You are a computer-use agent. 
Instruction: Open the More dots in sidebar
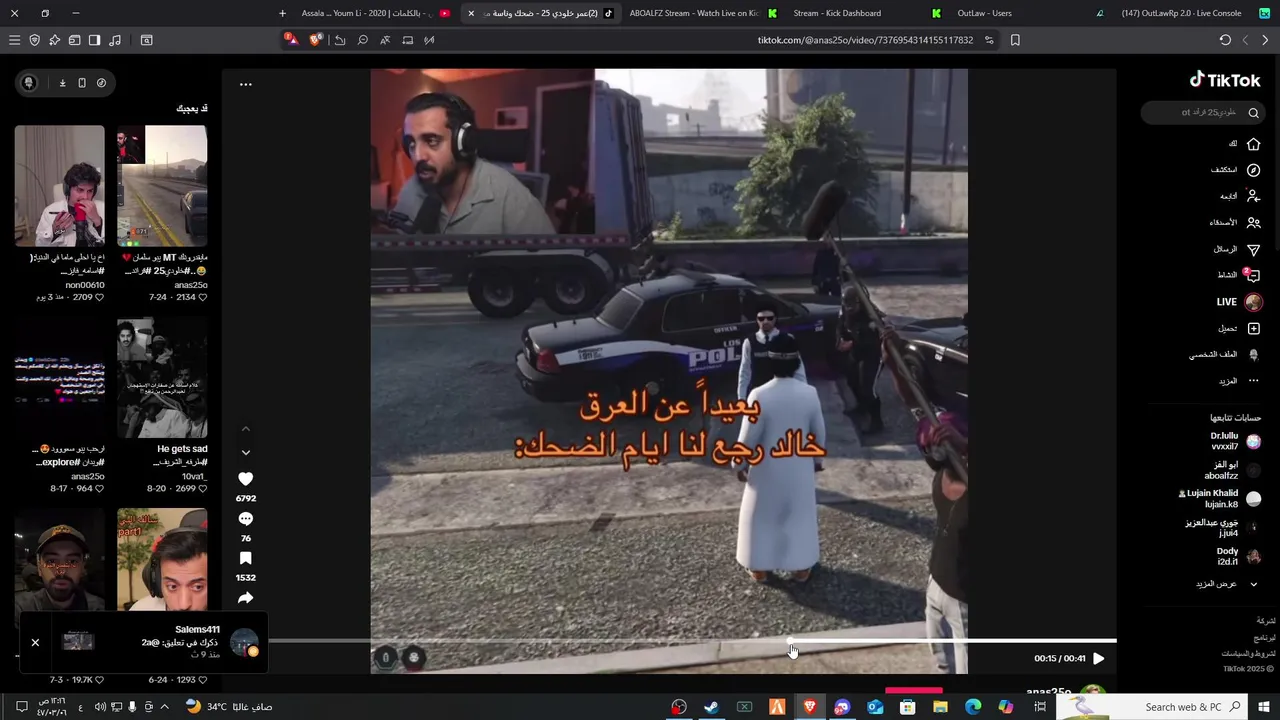point(1253,381)
